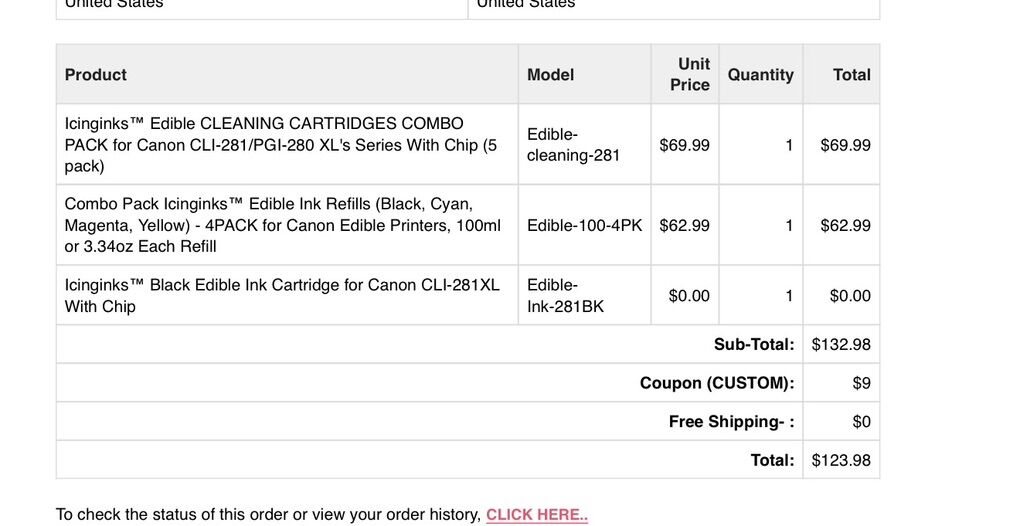
Task: Click the Unit Price column header
Action: pos(691,75)
